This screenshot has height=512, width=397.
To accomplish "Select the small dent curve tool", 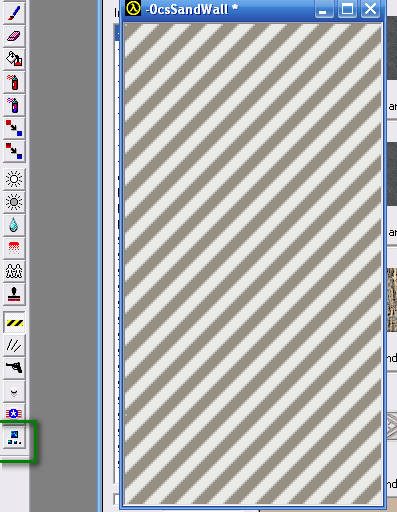I will 14,391.
